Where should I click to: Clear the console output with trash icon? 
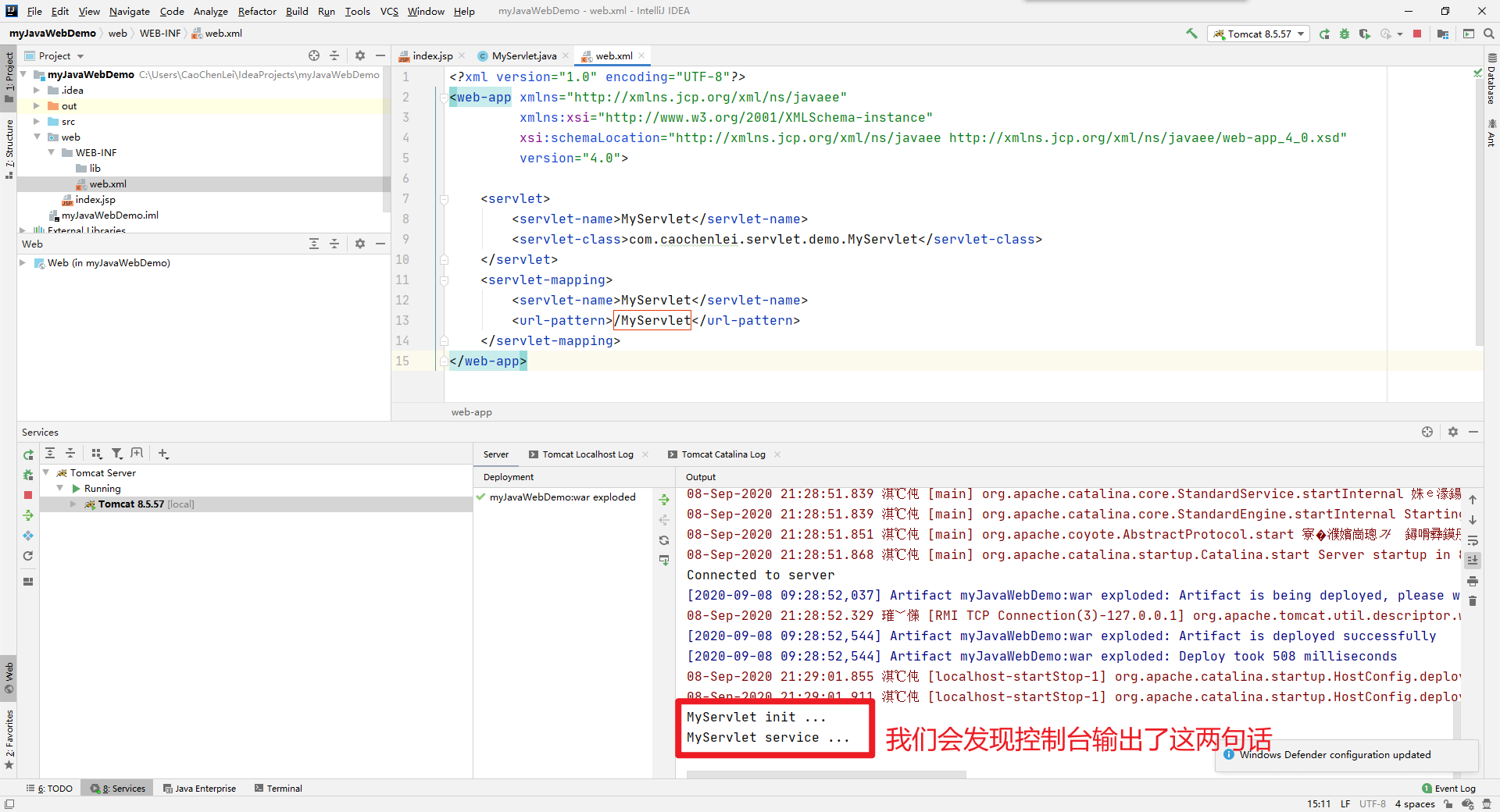click(1473, 601)
